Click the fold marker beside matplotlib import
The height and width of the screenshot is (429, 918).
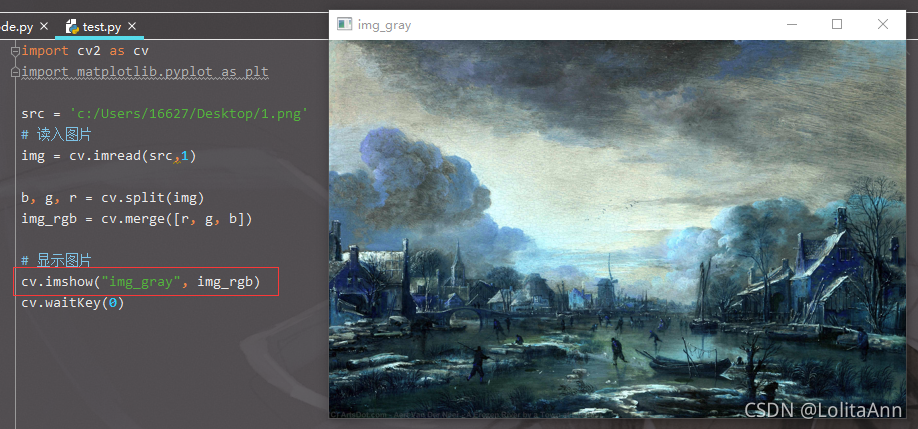[16, 72]
